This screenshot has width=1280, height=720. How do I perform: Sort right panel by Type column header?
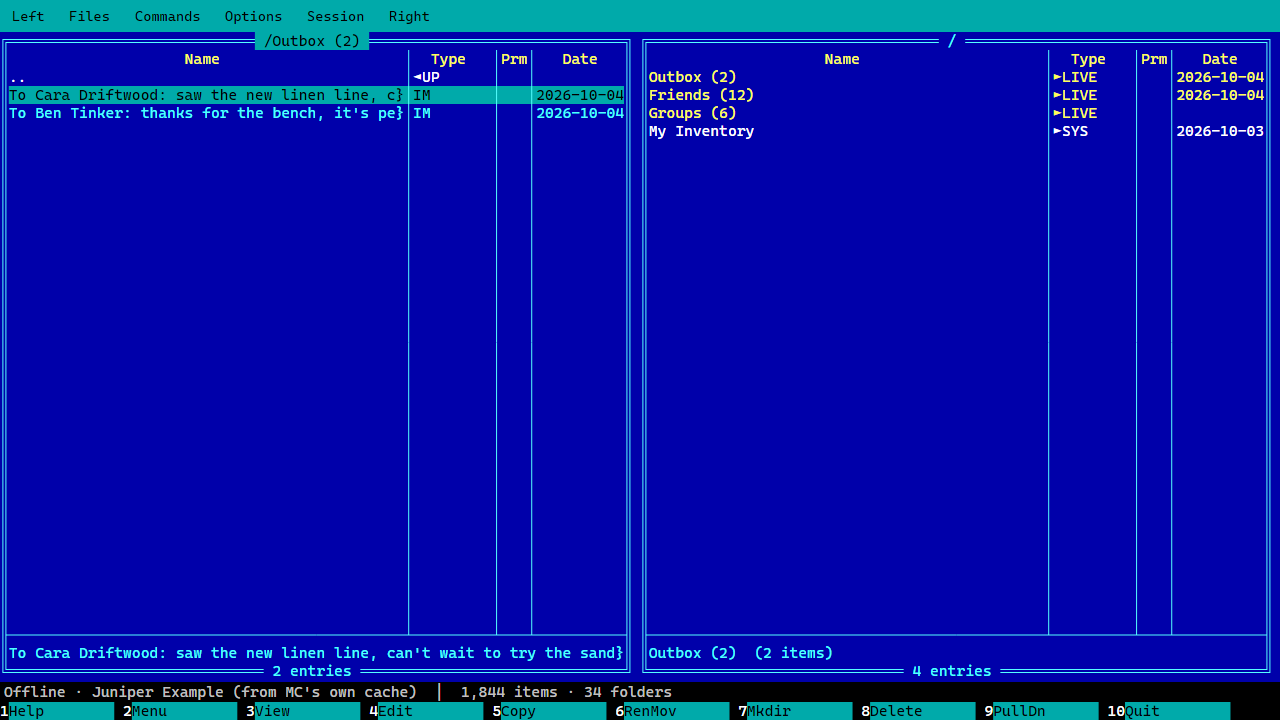coord(1088,59)
